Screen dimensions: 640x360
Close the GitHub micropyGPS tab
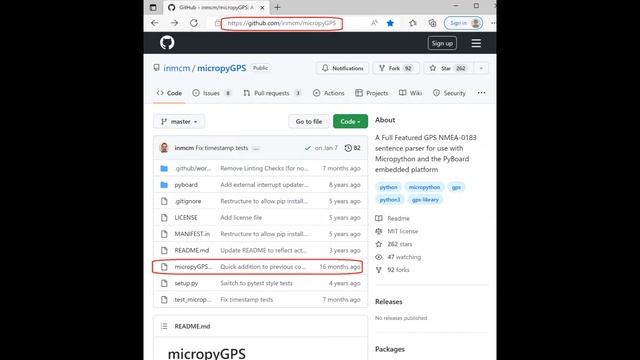point(262,7)
